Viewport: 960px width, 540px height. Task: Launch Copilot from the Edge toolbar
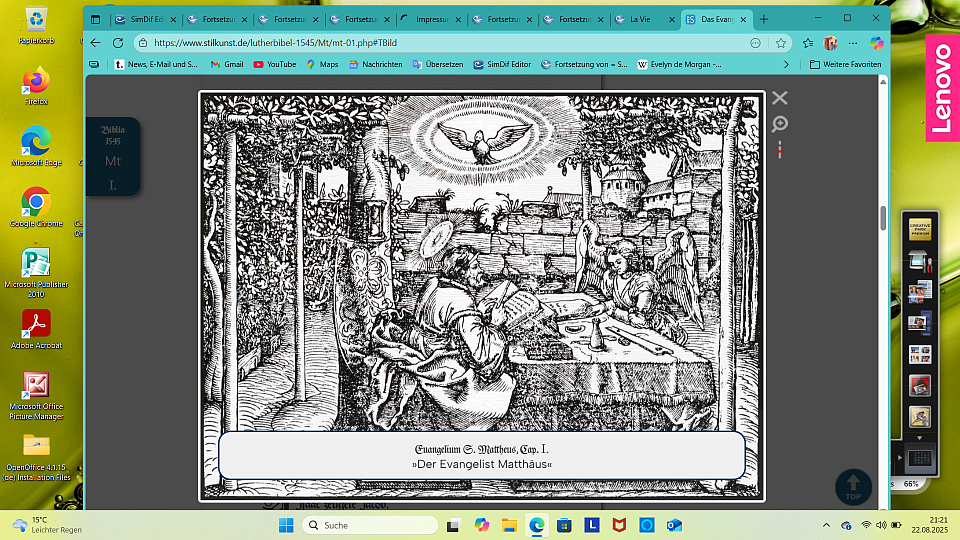tap(877, 43)
